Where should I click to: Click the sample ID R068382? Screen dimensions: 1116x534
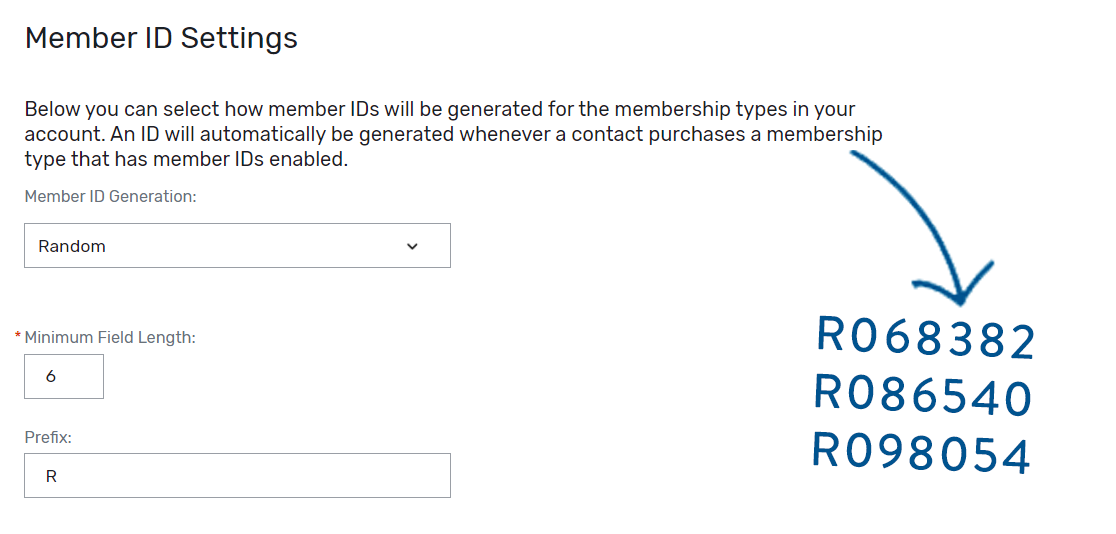point(925,338)
